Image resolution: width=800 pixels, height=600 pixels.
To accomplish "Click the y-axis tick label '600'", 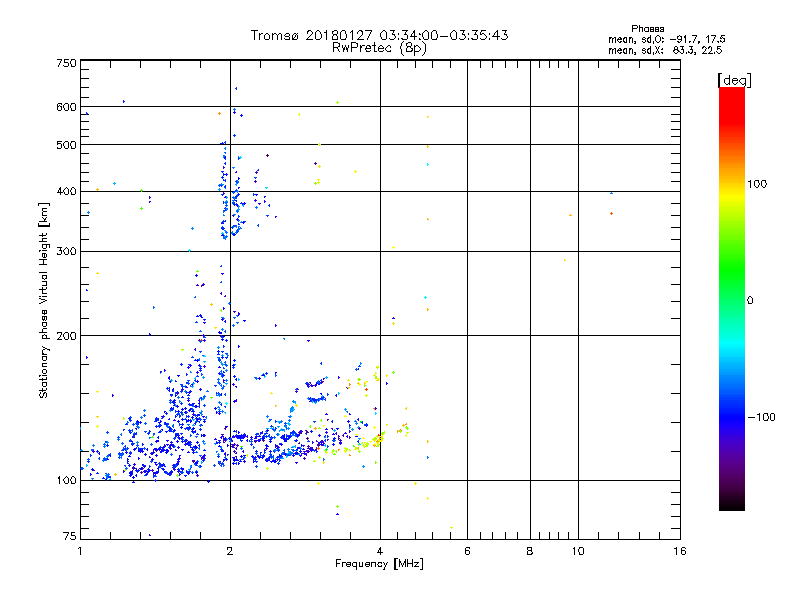I will point(66,107).
